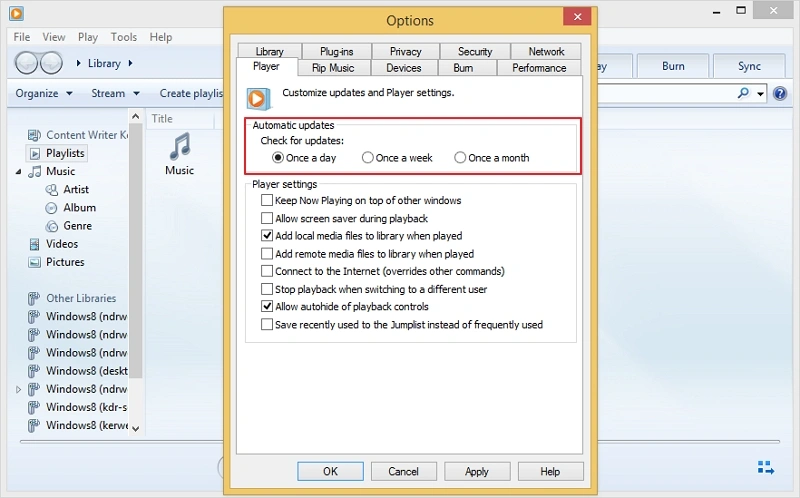
Task: Uncheck Add local media files to library
Action: coord(266,236)
